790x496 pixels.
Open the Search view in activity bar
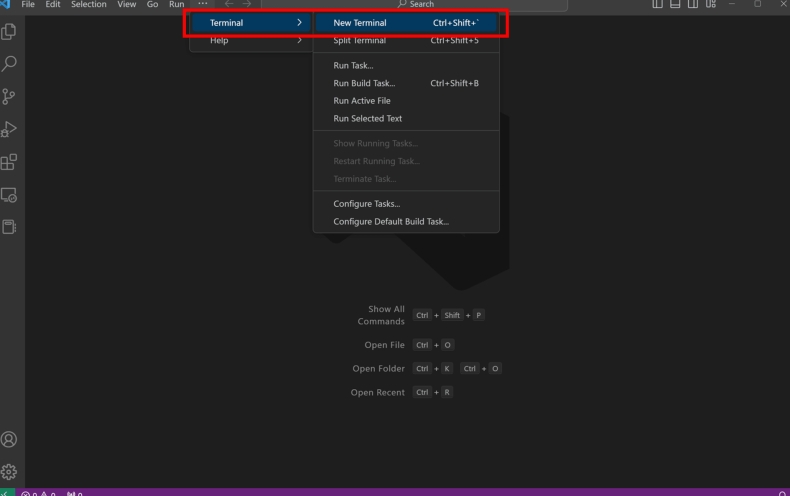11,64
